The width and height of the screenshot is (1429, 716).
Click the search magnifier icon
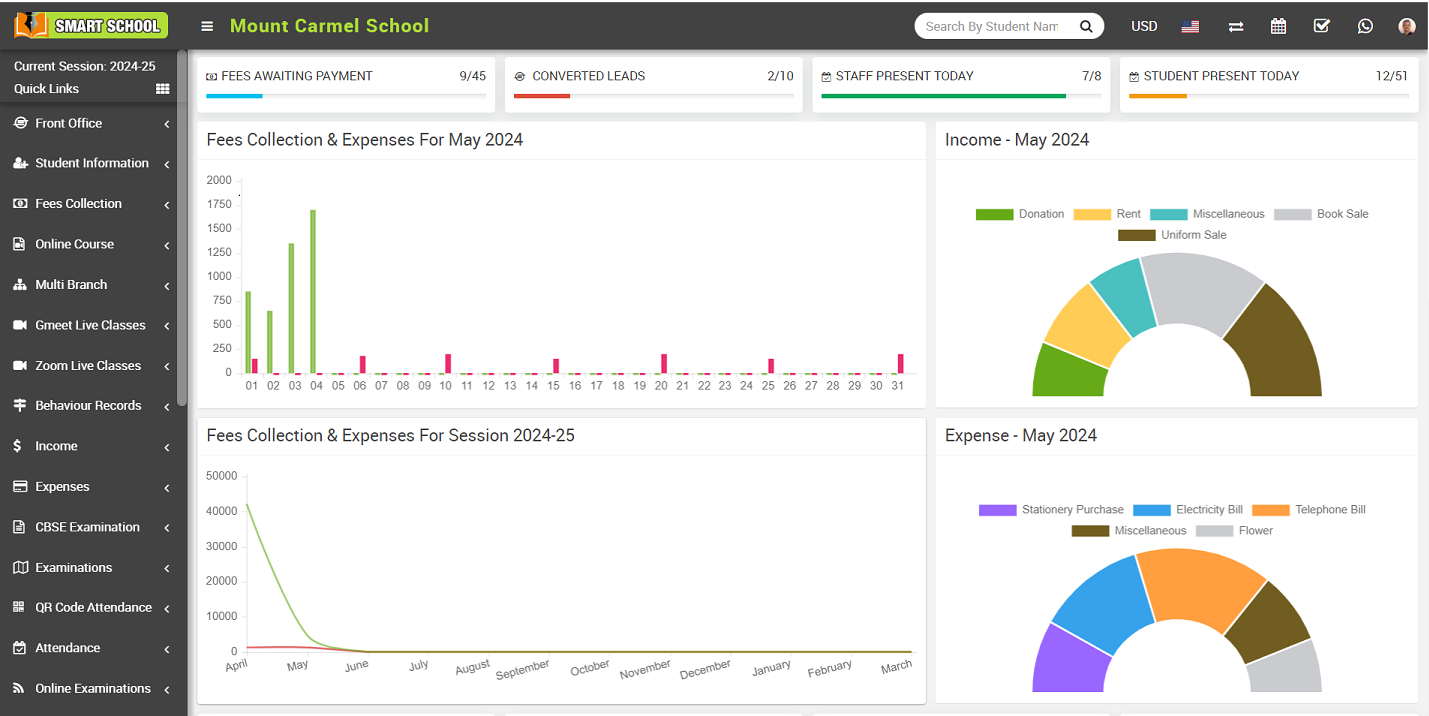click(1086, 27)
